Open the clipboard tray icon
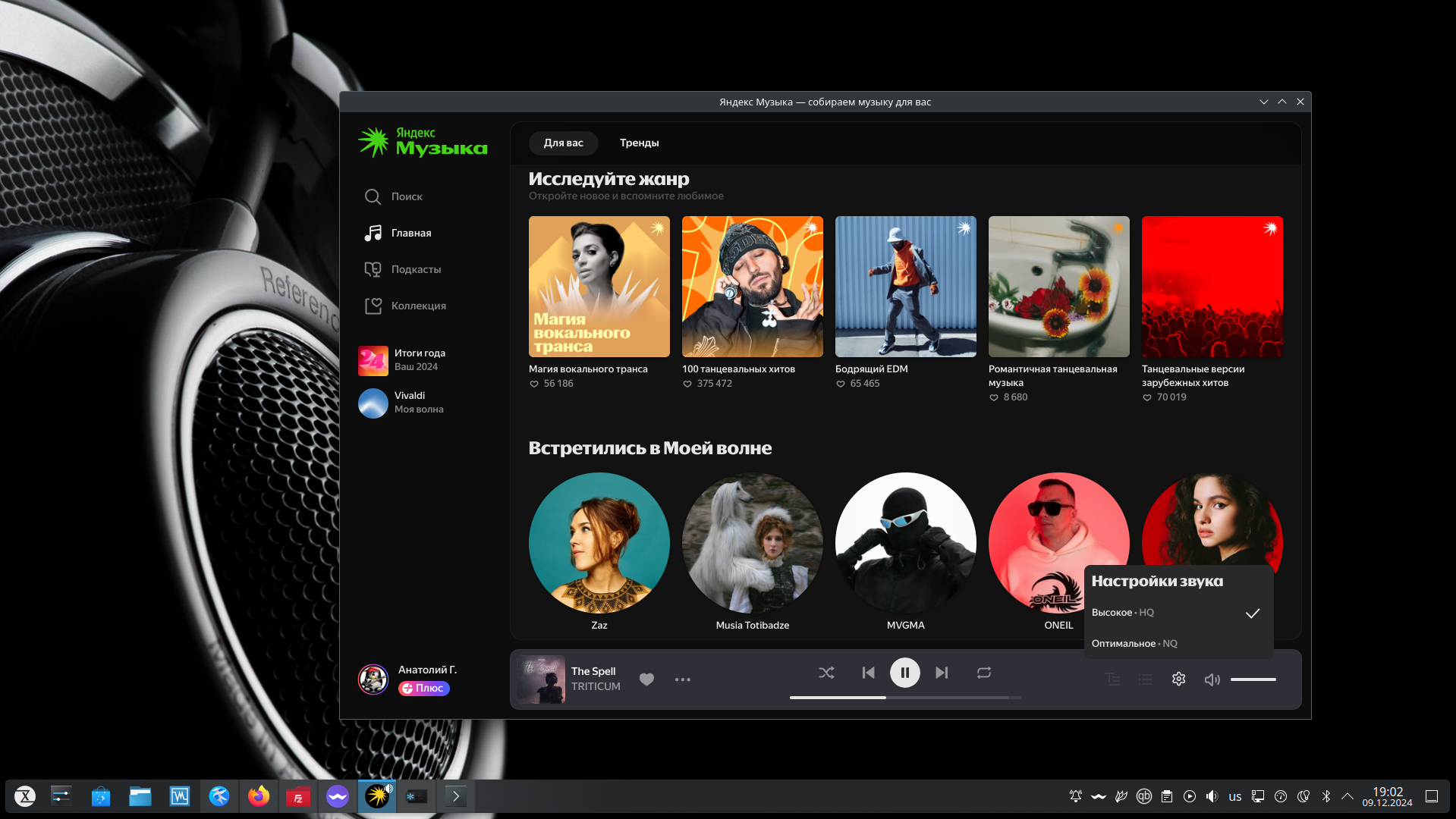The image size is (1456, 819). pos(1167,796)
